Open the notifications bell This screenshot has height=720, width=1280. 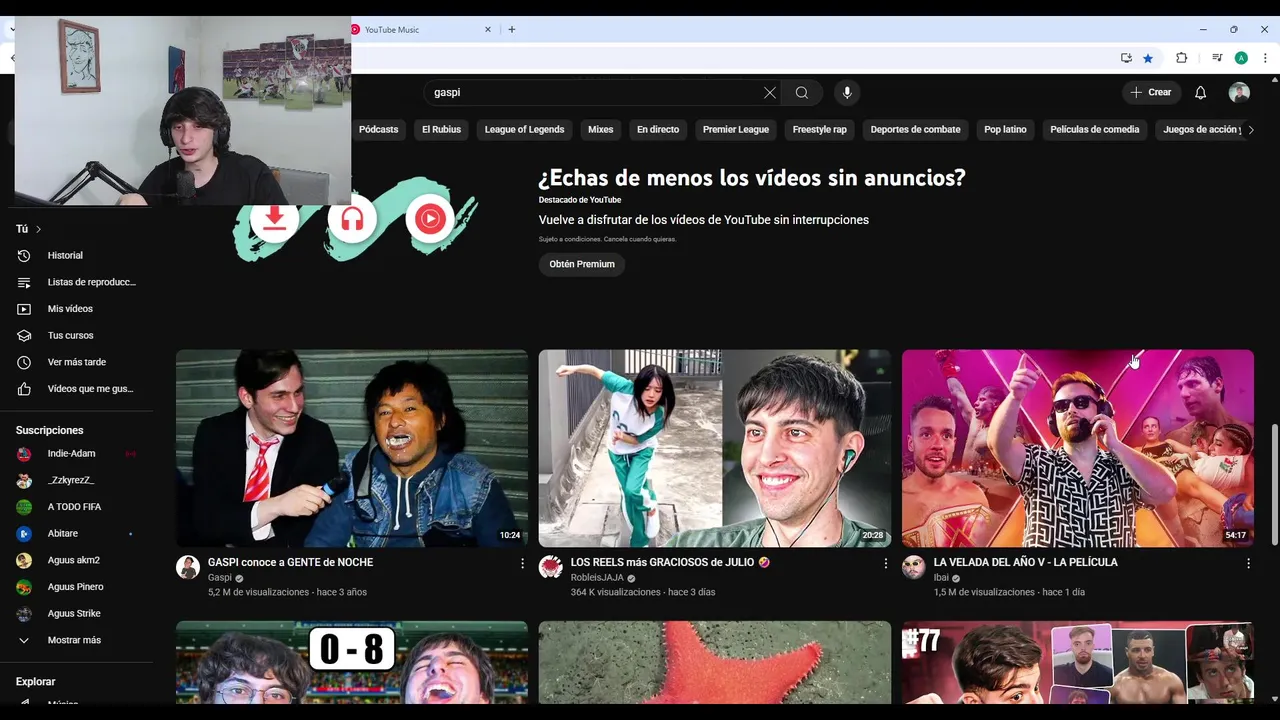[x=1201, y=92]
